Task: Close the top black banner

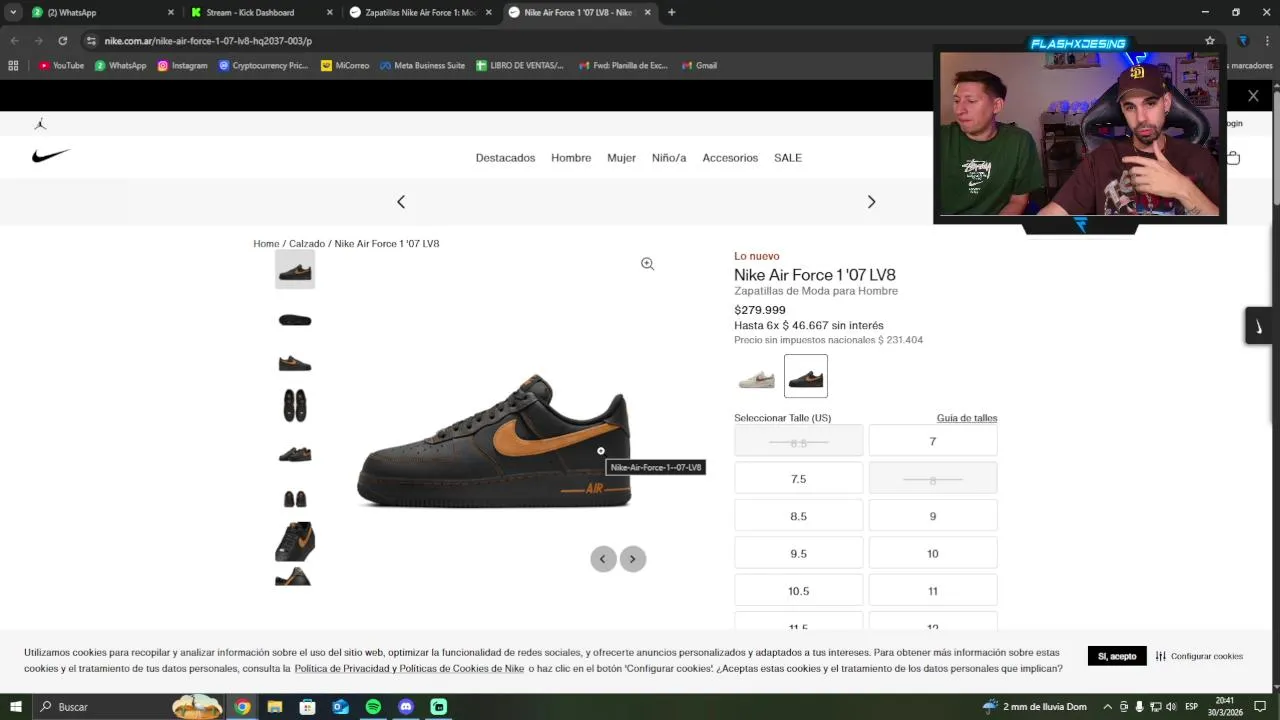Action: pyautogui.click(x=1253, y=96)
